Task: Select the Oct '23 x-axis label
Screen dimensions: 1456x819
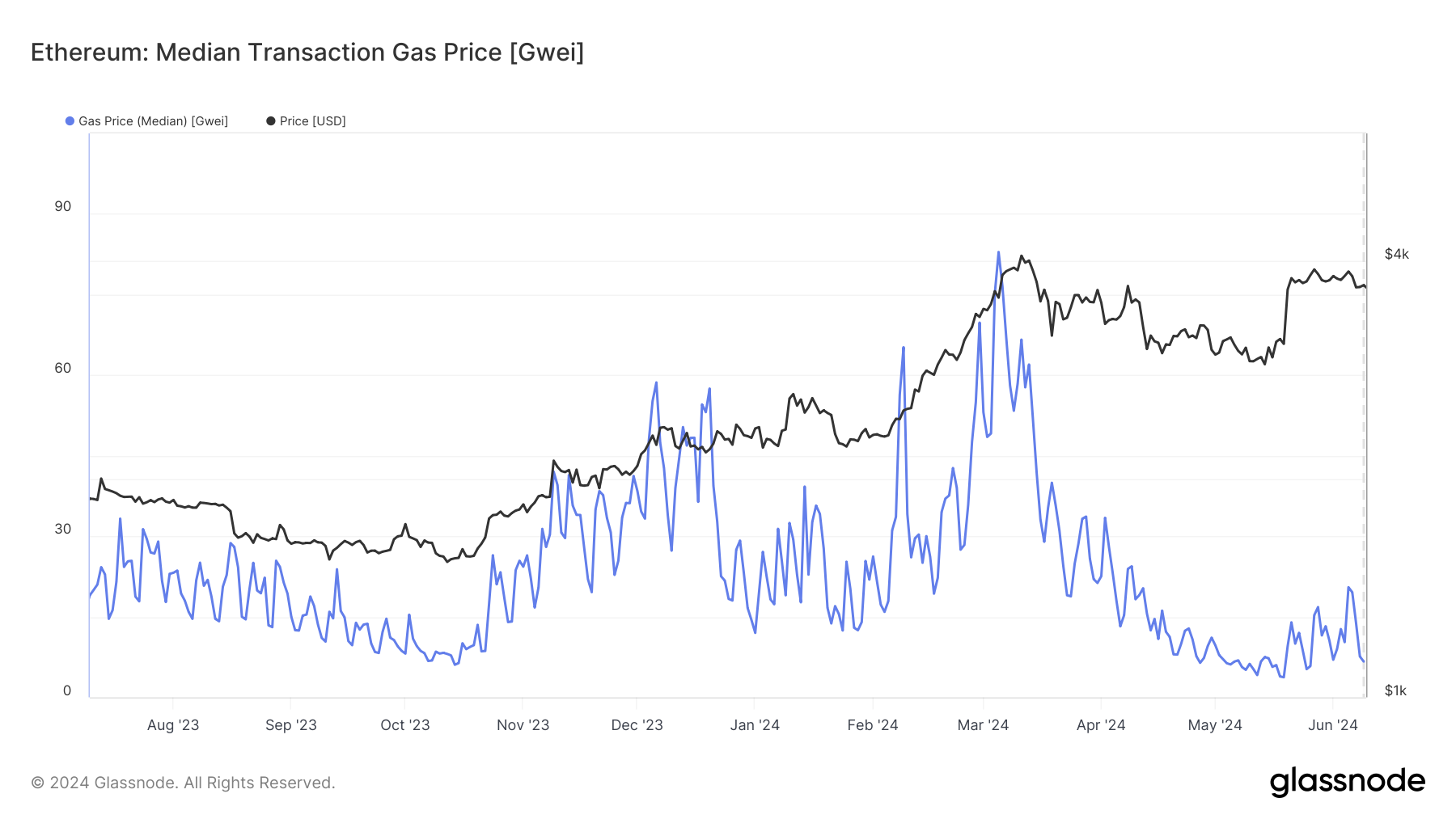Action: (x=405, y=725)
